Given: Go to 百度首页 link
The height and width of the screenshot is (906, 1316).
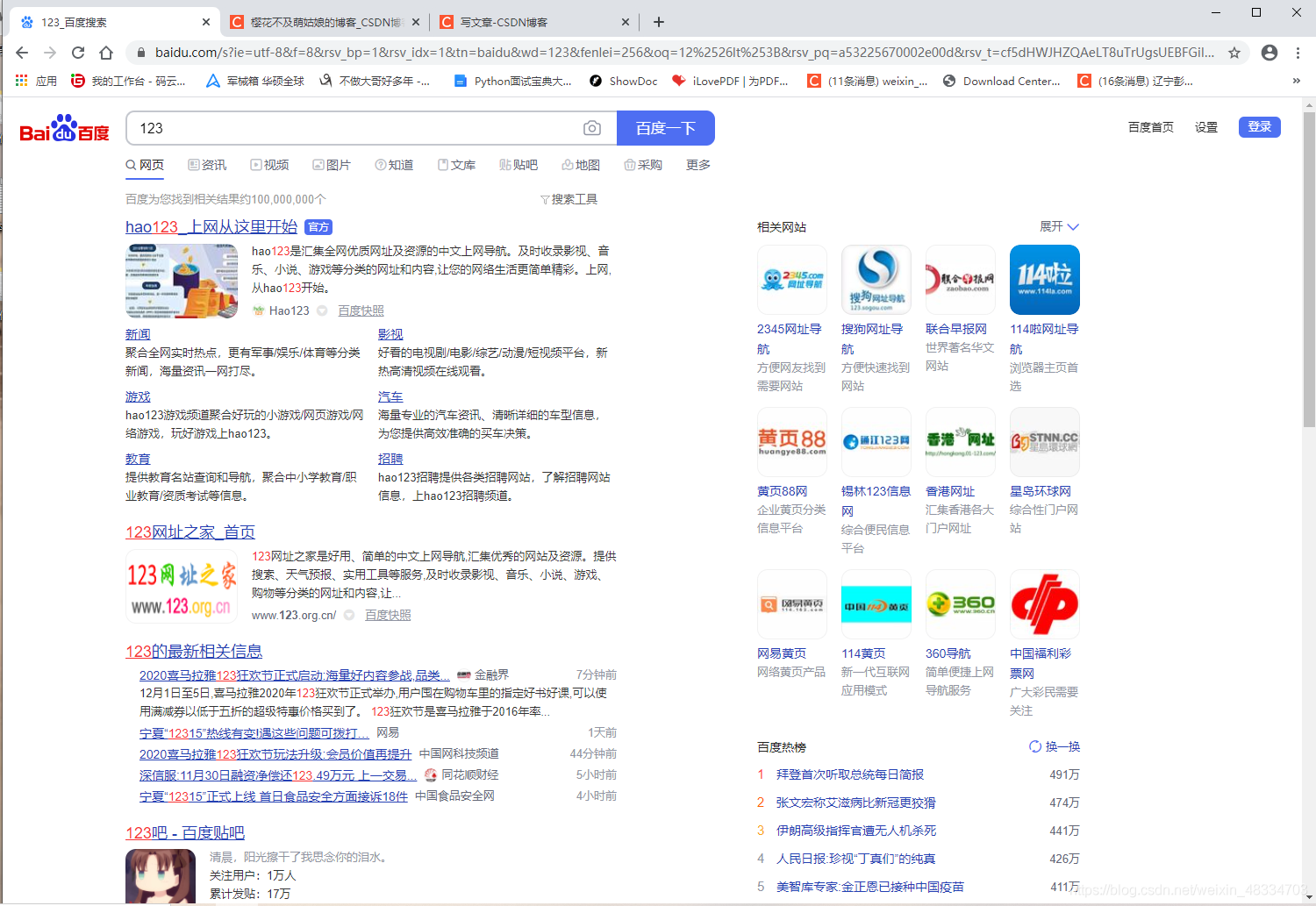Looking at the screenshot, I should coord(1151,127).
